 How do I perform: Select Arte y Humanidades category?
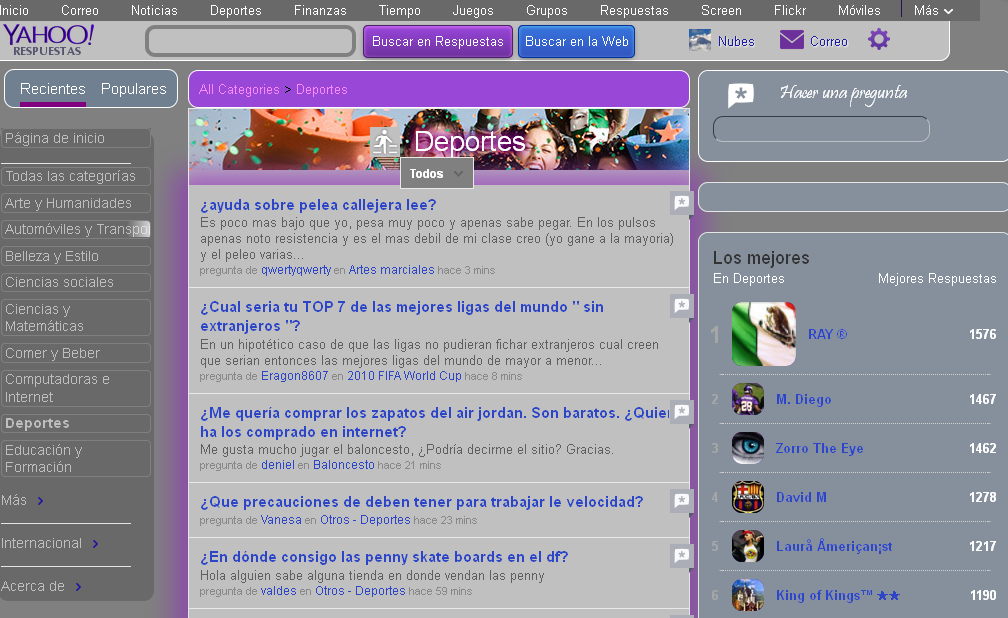pos(76,203)
